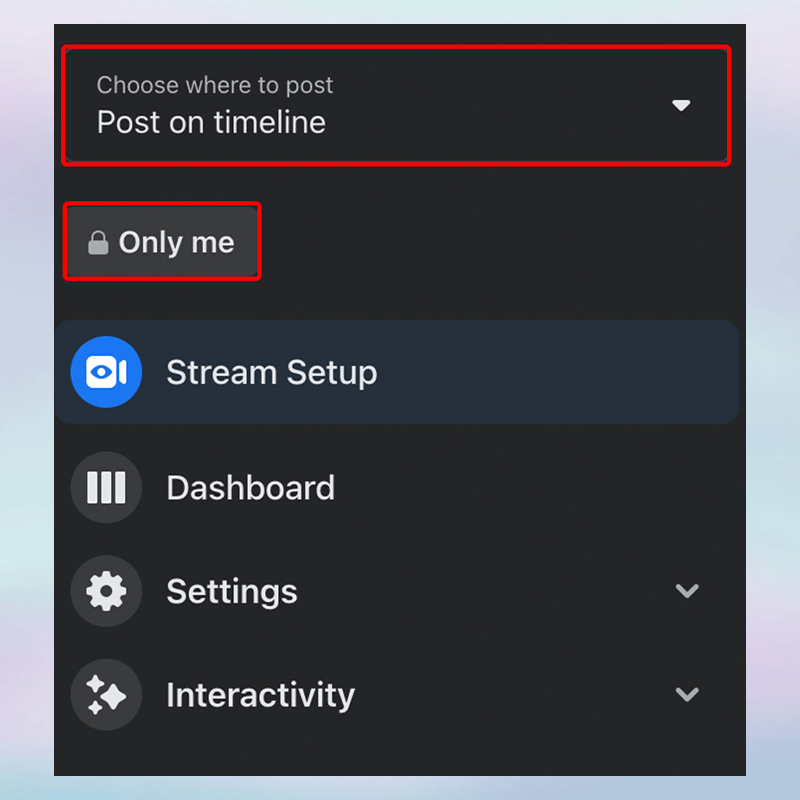Click the Post on timeline option
Screen dimensions: 800x800
[x=210, y=122]
